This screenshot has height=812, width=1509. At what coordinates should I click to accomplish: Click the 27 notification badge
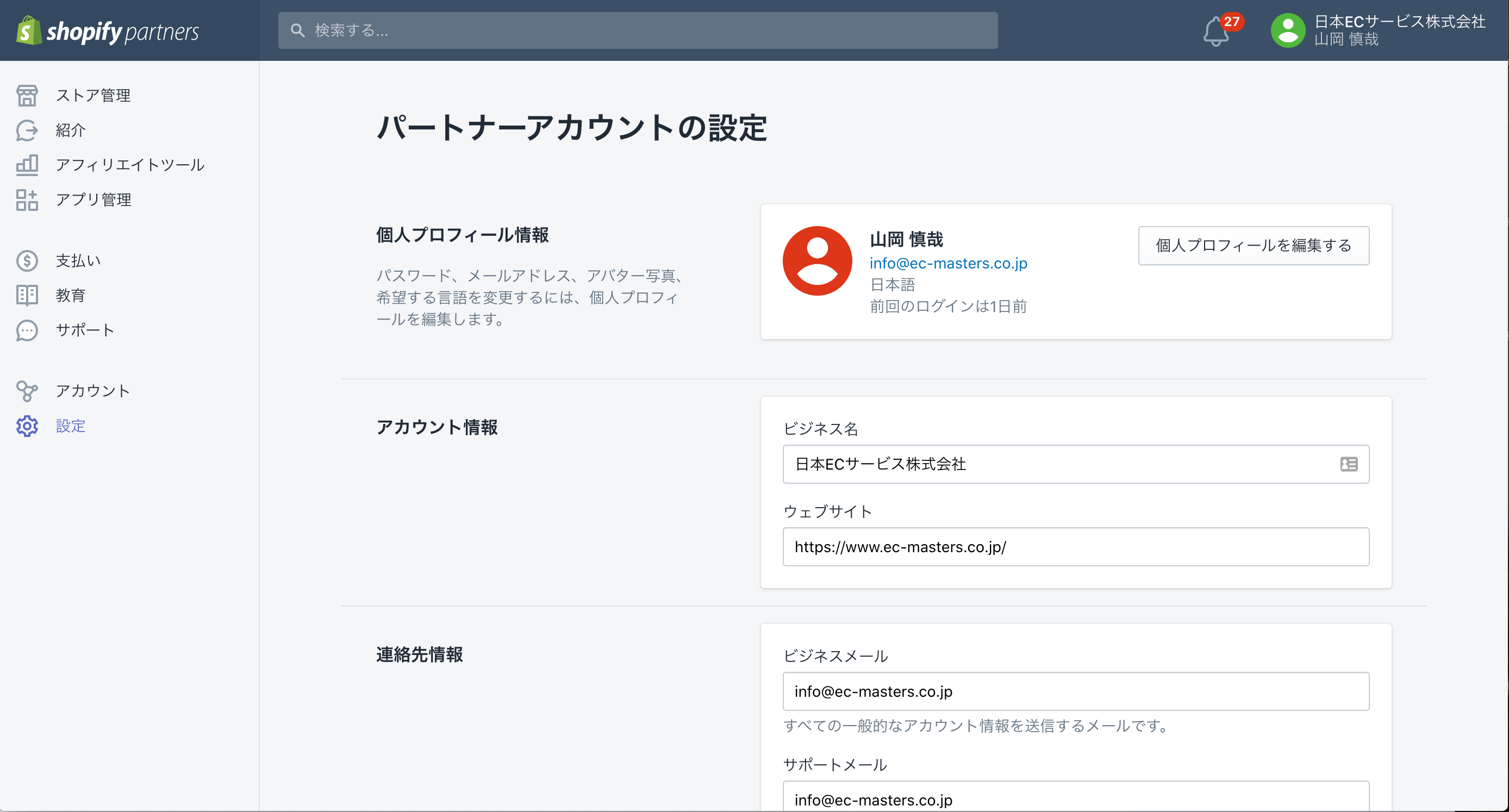[x=1231, y=22]
